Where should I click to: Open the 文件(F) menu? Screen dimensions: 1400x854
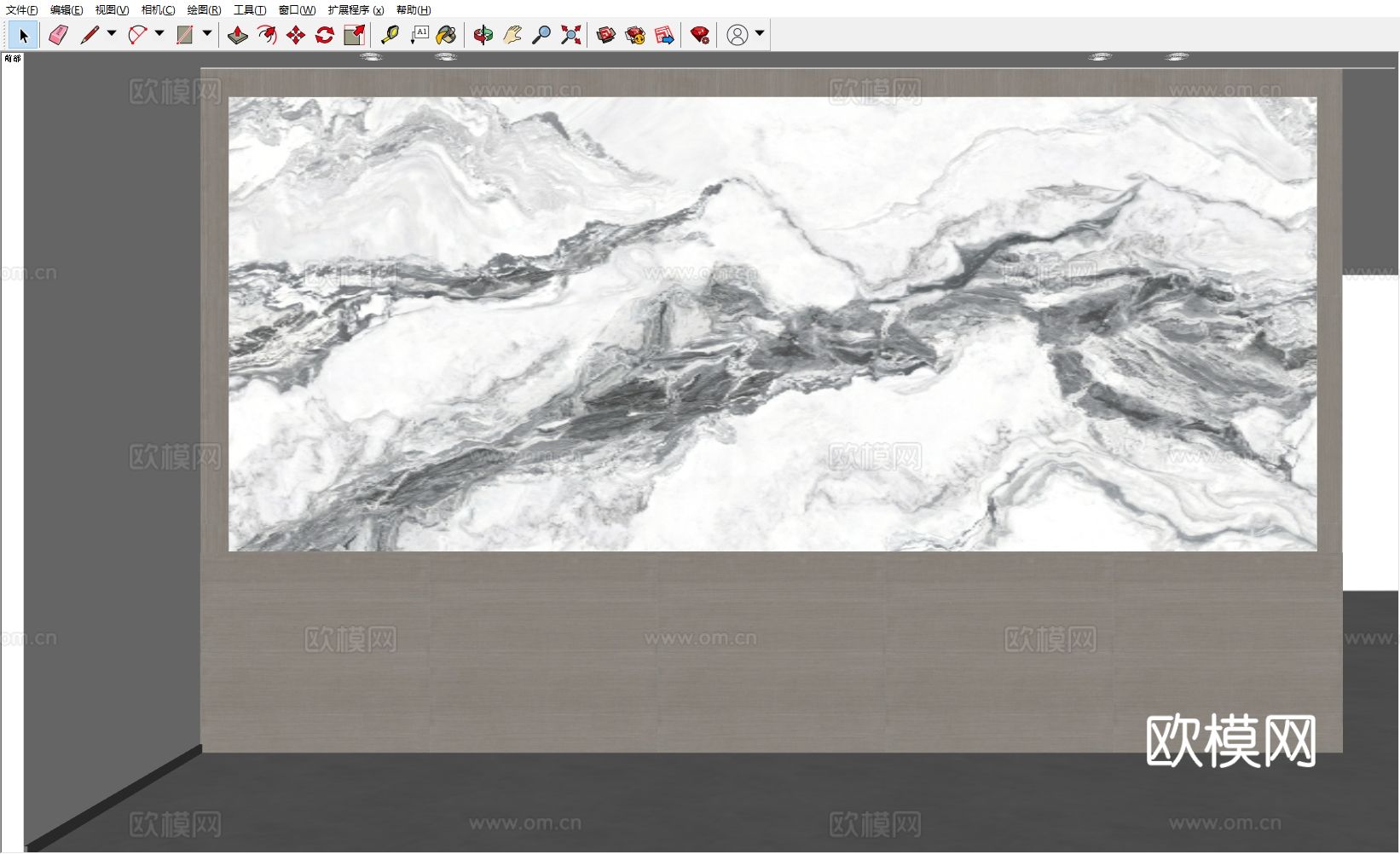(x=22, y=10)
